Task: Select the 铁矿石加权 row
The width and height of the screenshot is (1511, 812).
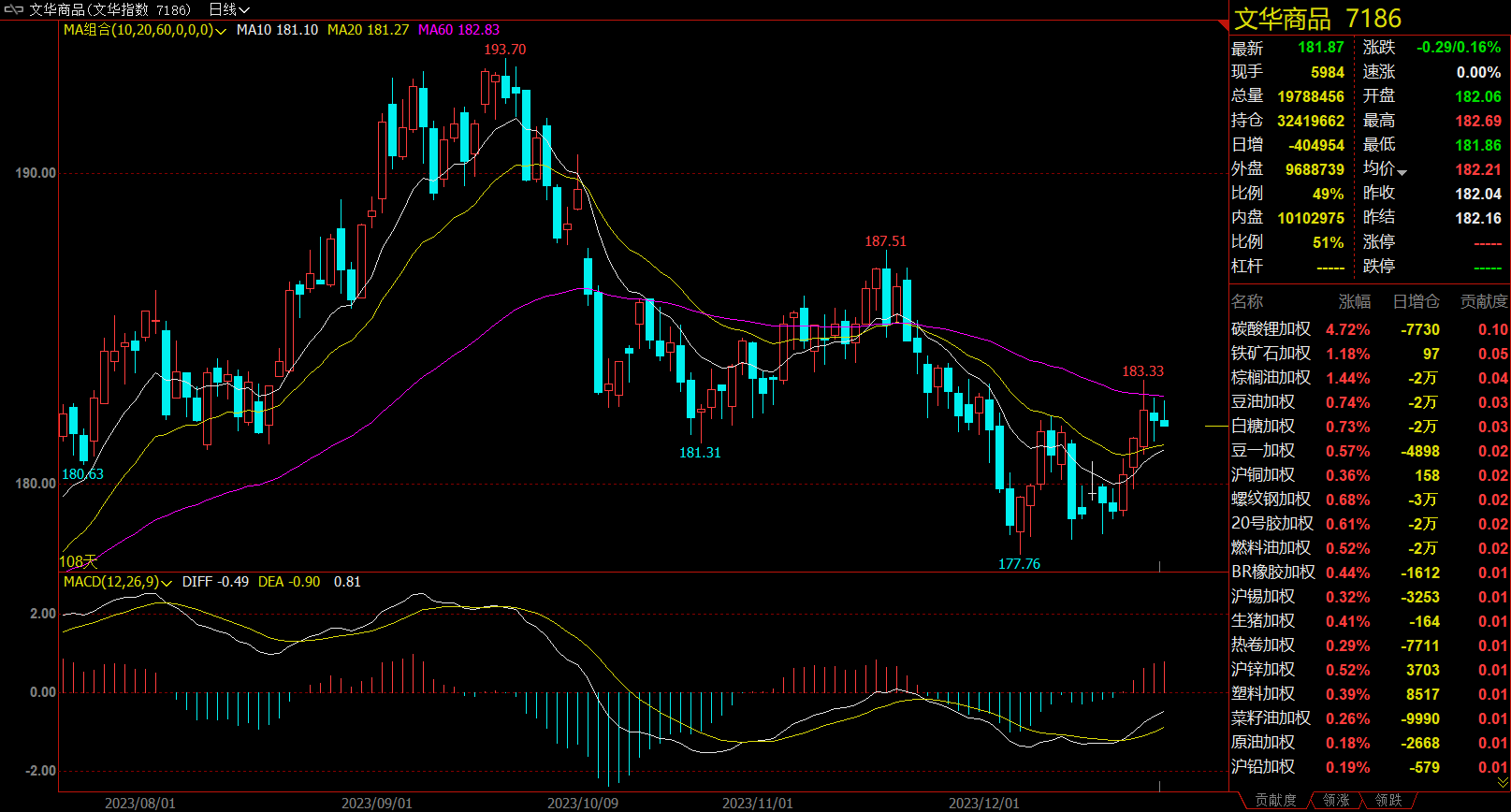Action: pos(1369,354)
